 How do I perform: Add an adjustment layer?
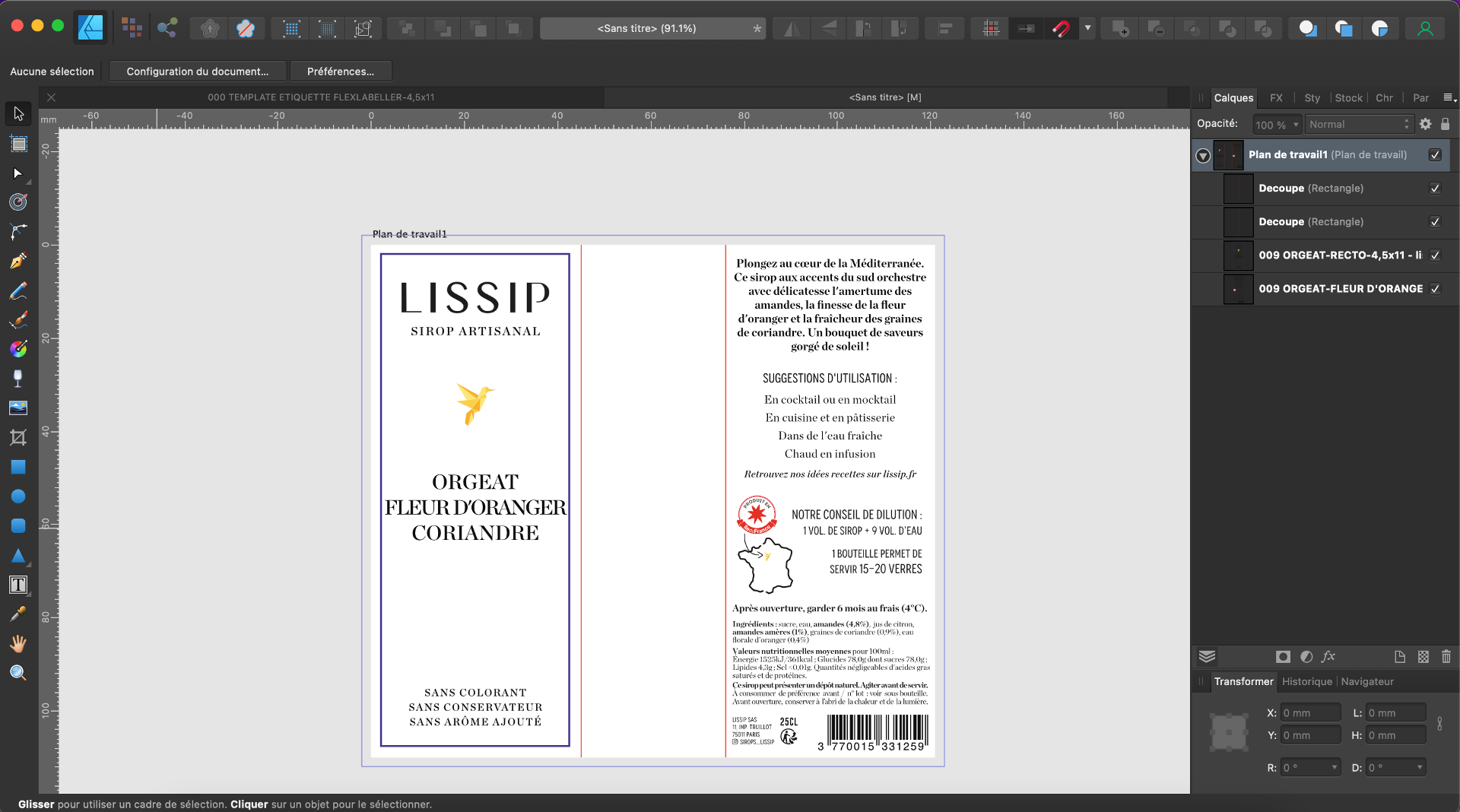(1306, 657)
